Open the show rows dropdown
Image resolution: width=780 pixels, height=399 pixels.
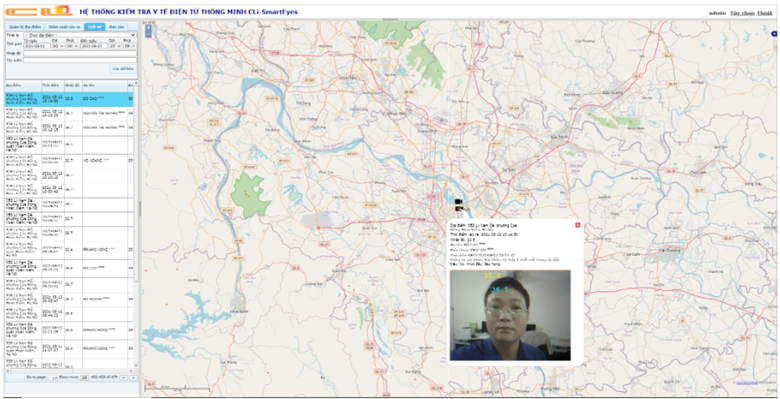click(x=85, y=378)
